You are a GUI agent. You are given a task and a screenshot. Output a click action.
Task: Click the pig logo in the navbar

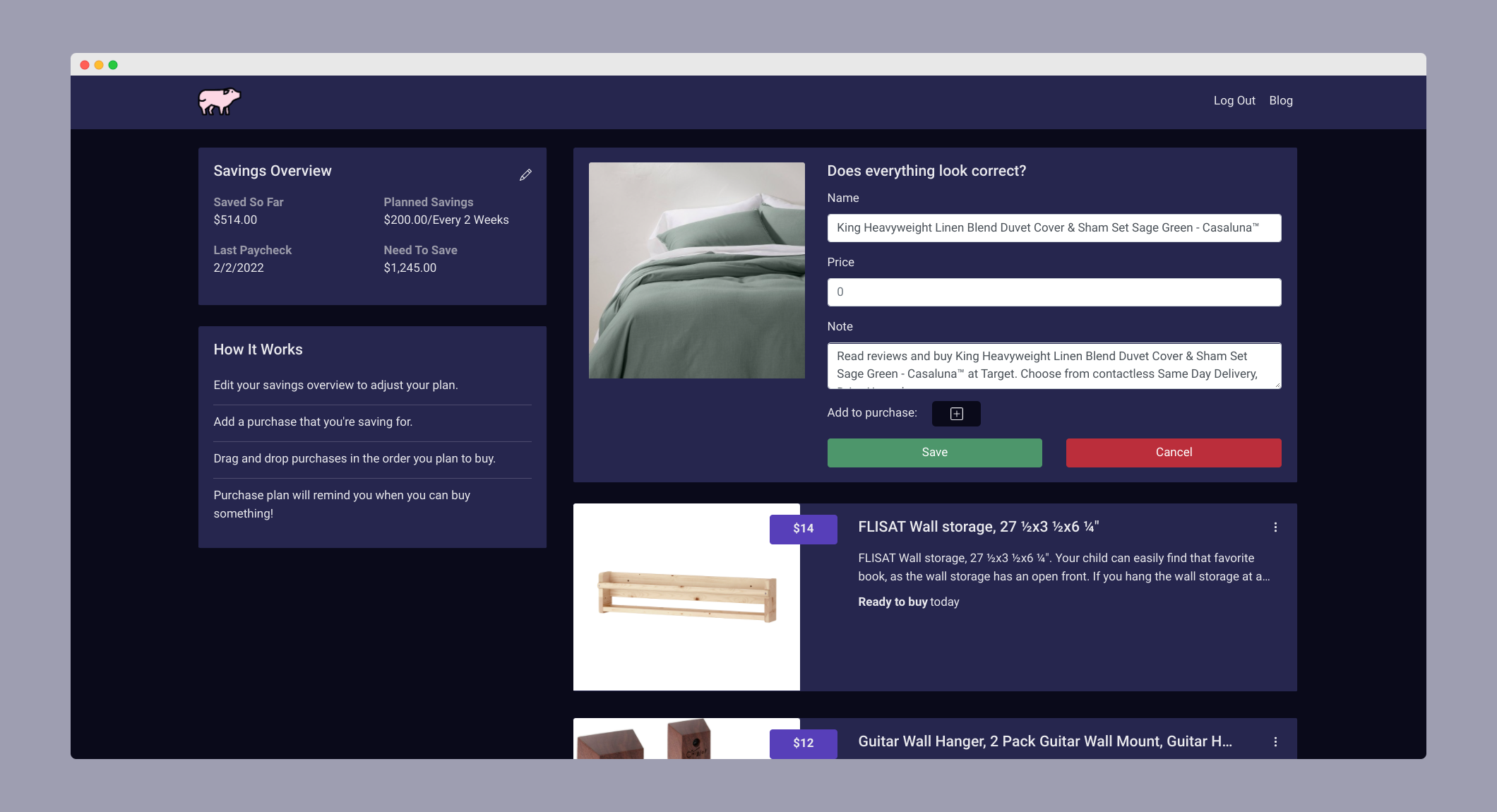pos(220,101)
